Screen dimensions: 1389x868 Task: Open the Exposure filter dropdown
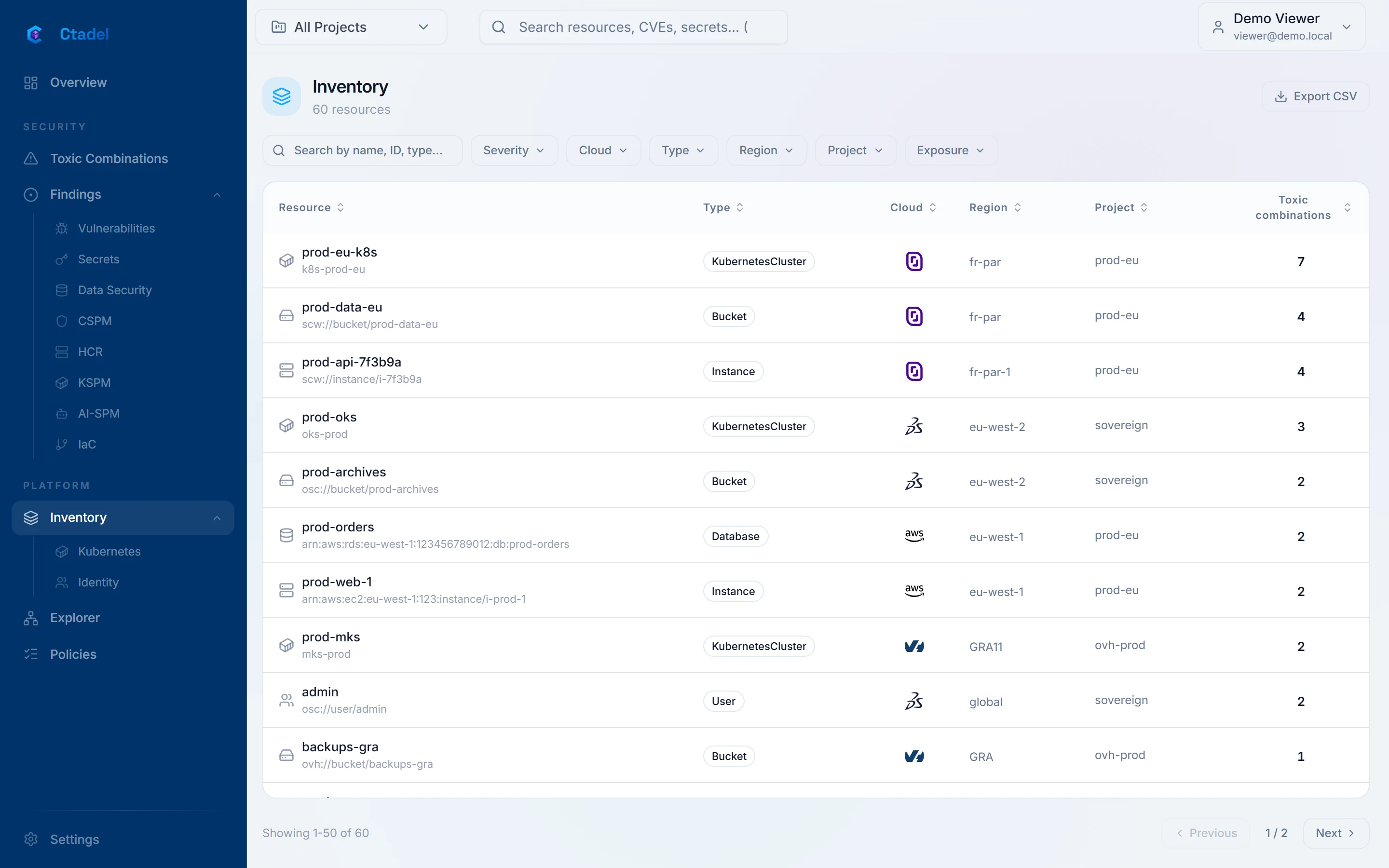[951, 150]
